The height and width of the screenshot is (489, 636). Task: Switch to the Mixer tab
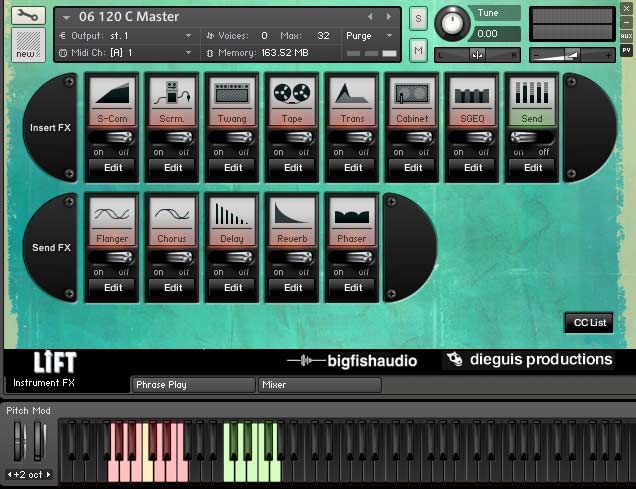(x=320, y=385)
